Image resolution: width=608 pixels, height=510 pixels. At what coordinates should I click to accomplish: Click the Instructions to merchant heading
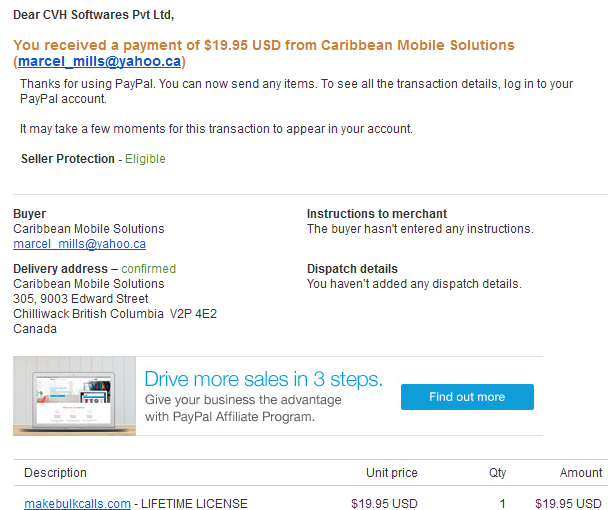point(377,214)
